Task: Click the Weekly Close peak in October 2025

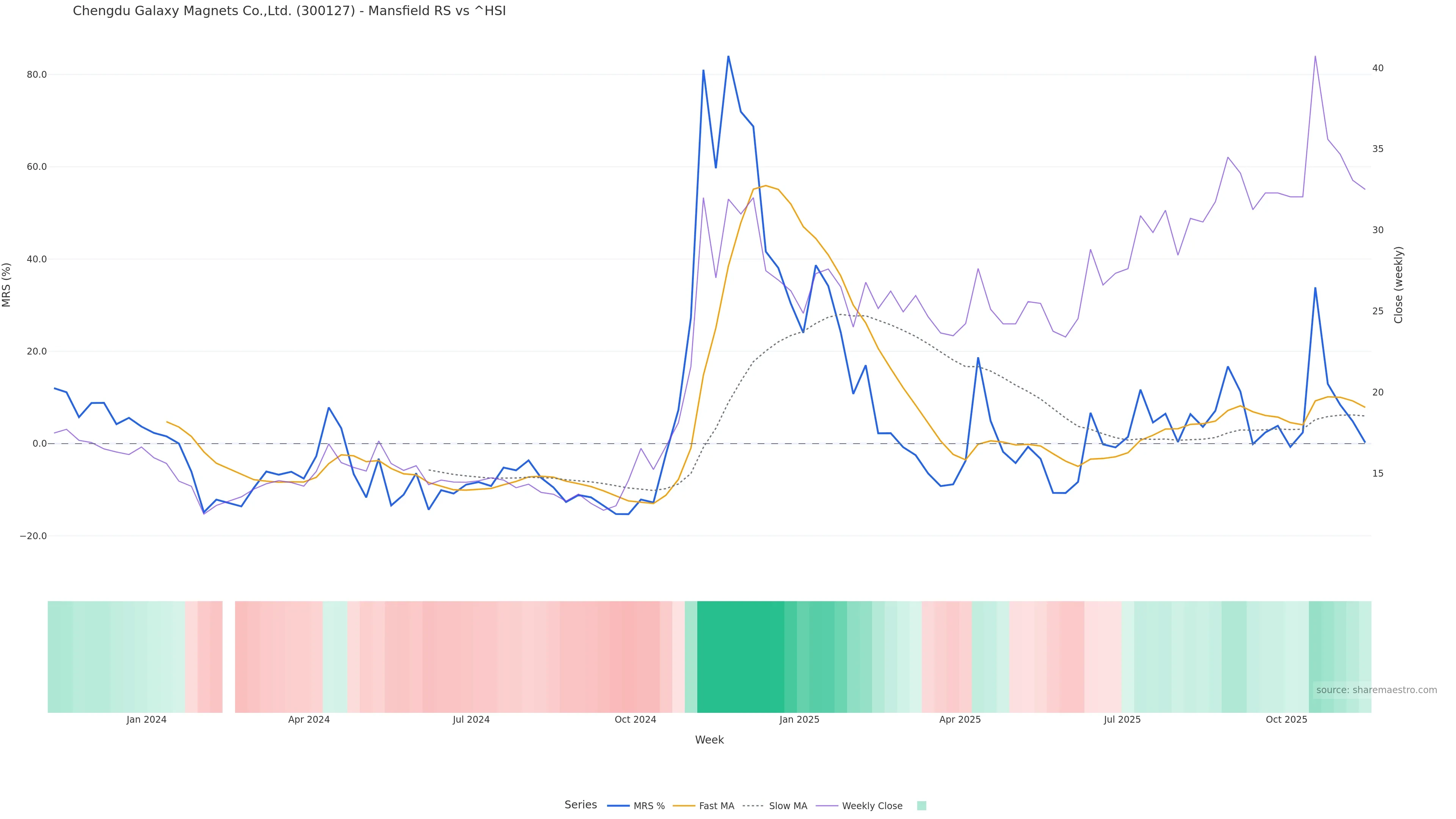Action: [x=1315, y=56]
